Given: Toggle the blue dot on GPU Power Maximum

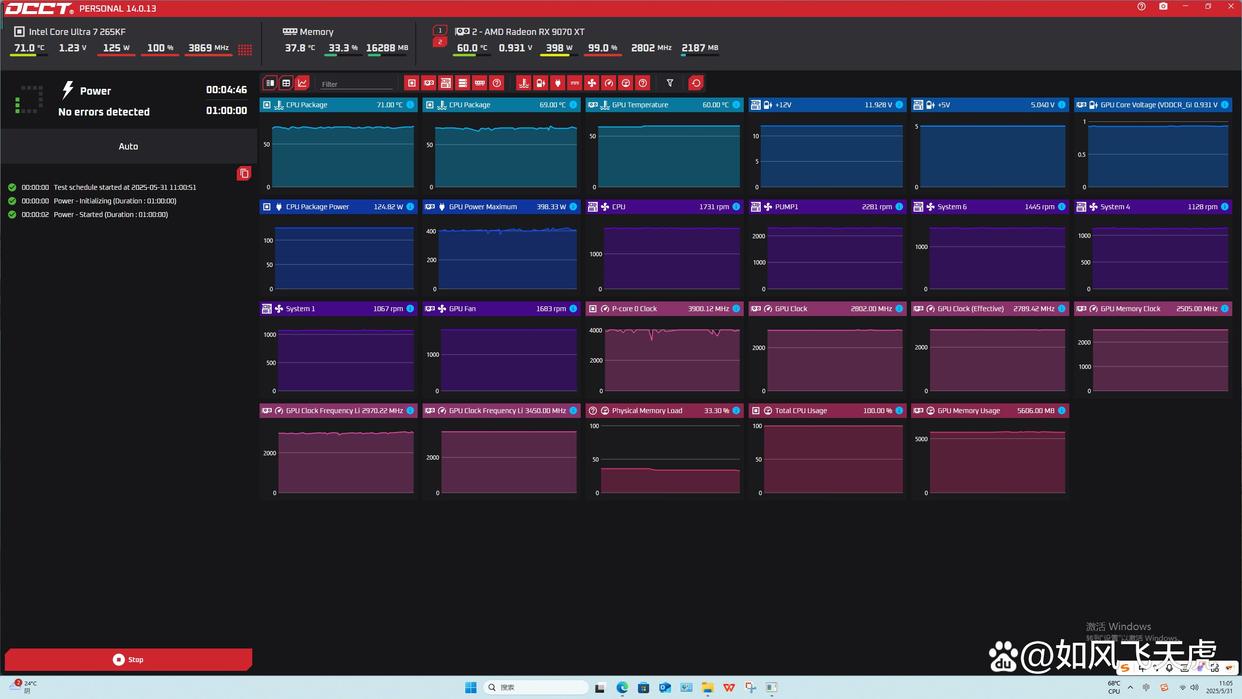Looking at the screenshot, I should 573,206.
